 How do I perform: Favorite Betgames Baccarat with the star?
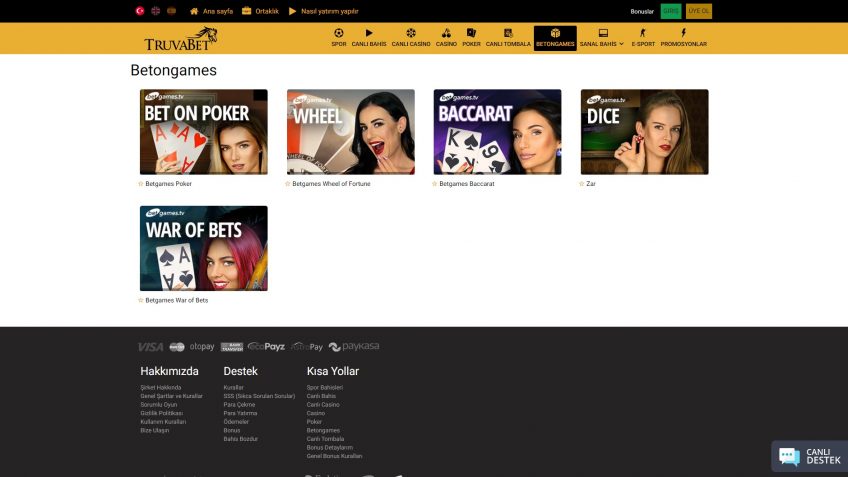click(435, 184)
